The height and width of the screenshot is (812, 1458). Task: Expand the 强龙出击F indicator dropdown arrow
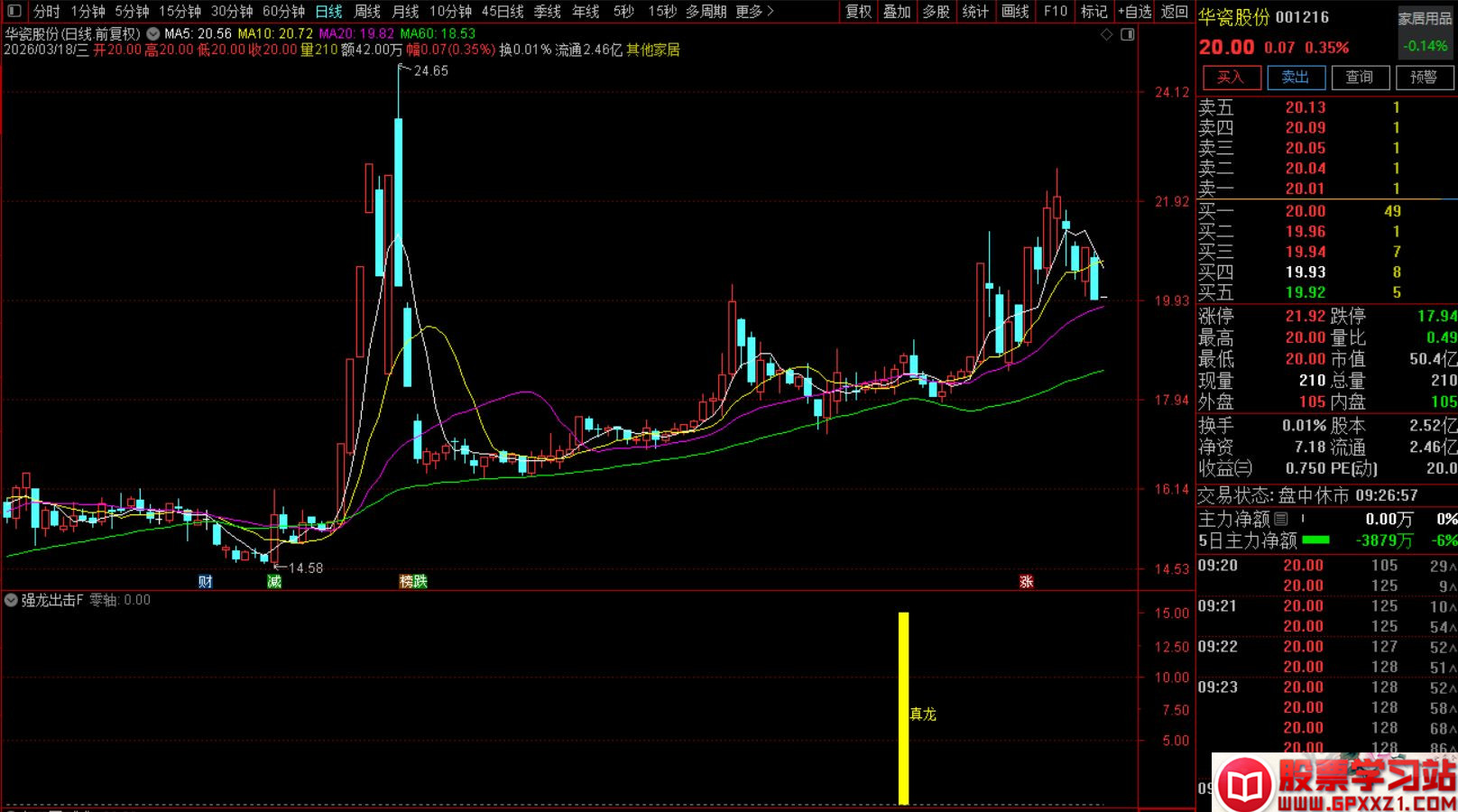11,600
